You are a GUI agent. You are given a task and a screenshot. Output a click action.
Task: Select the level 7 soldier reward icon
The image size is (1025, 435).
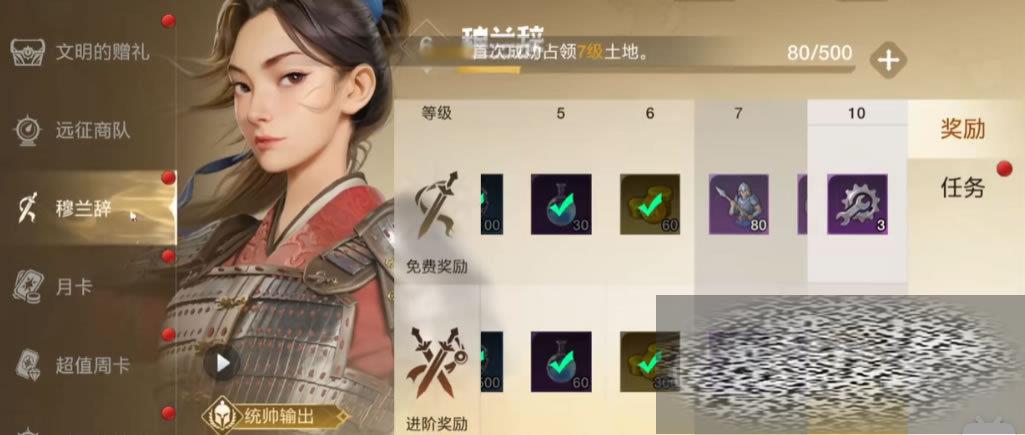pyautogui.click(x=739, y=204)
